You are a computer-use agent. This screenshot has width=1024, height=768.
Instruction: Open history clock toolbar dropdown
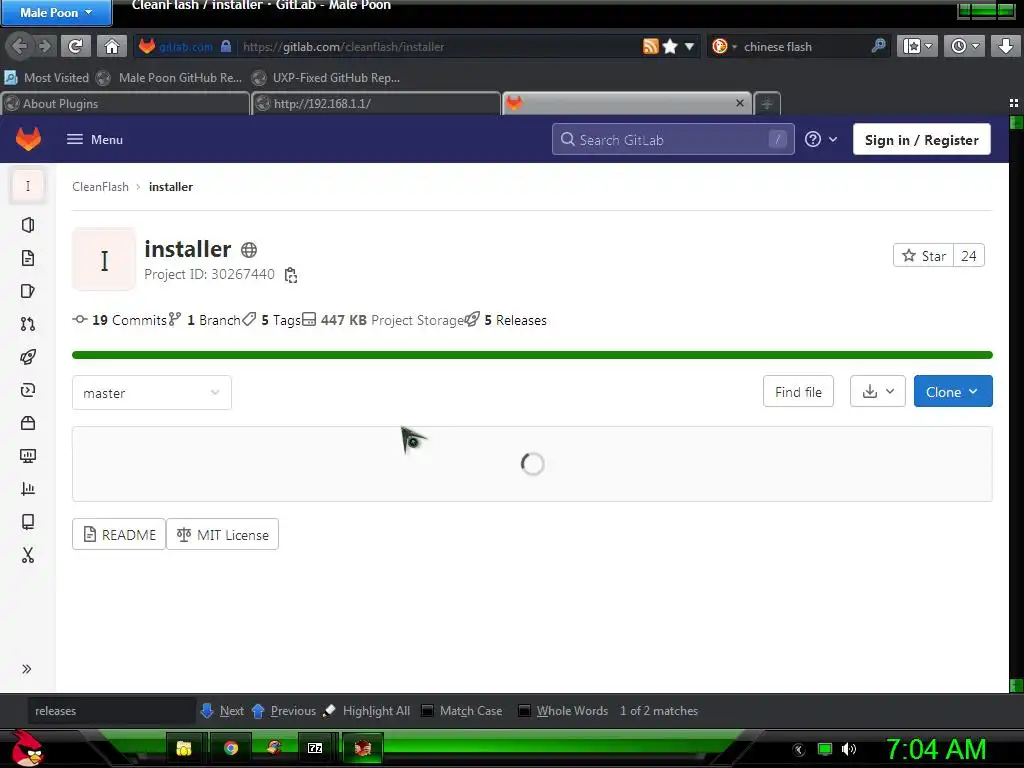[x=964, y=46]
